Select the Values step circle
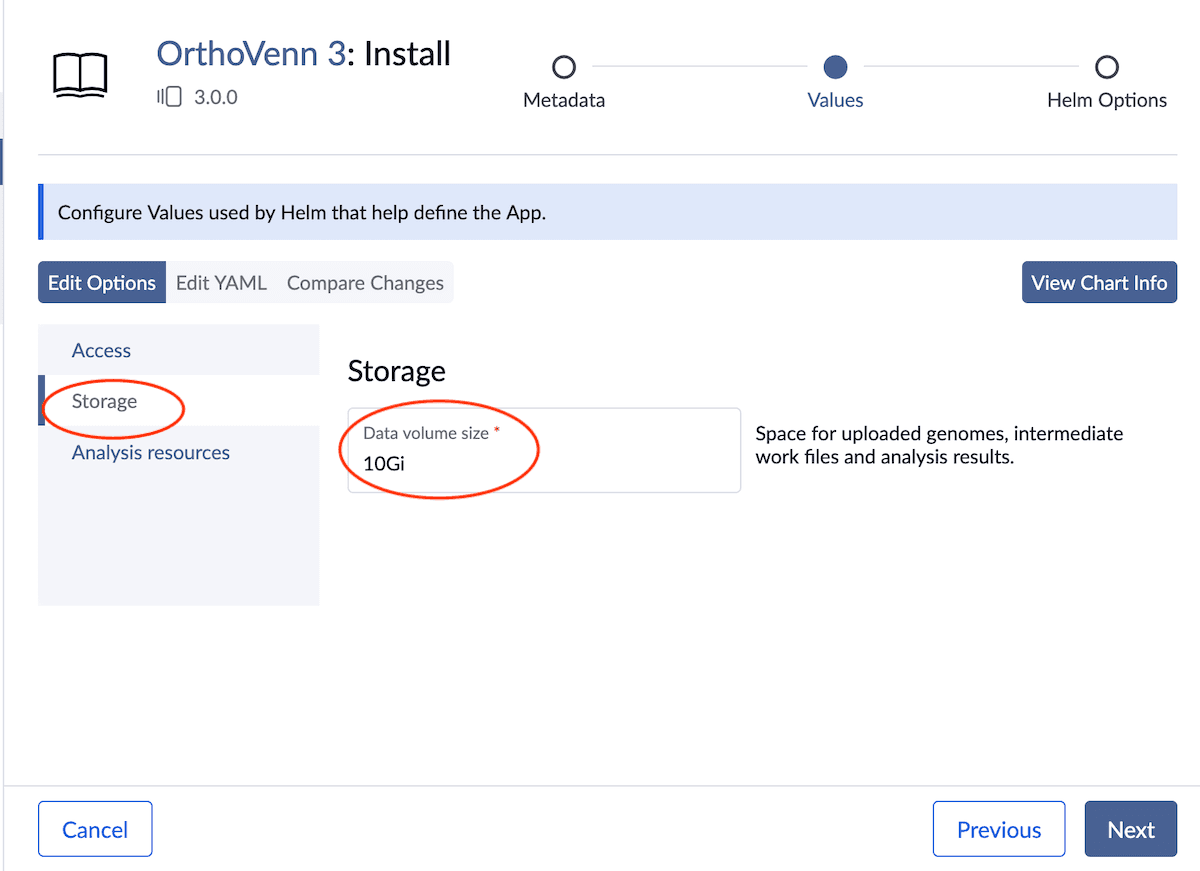The height and width of the screenshot is (871, 1200). tap(835, 67)
